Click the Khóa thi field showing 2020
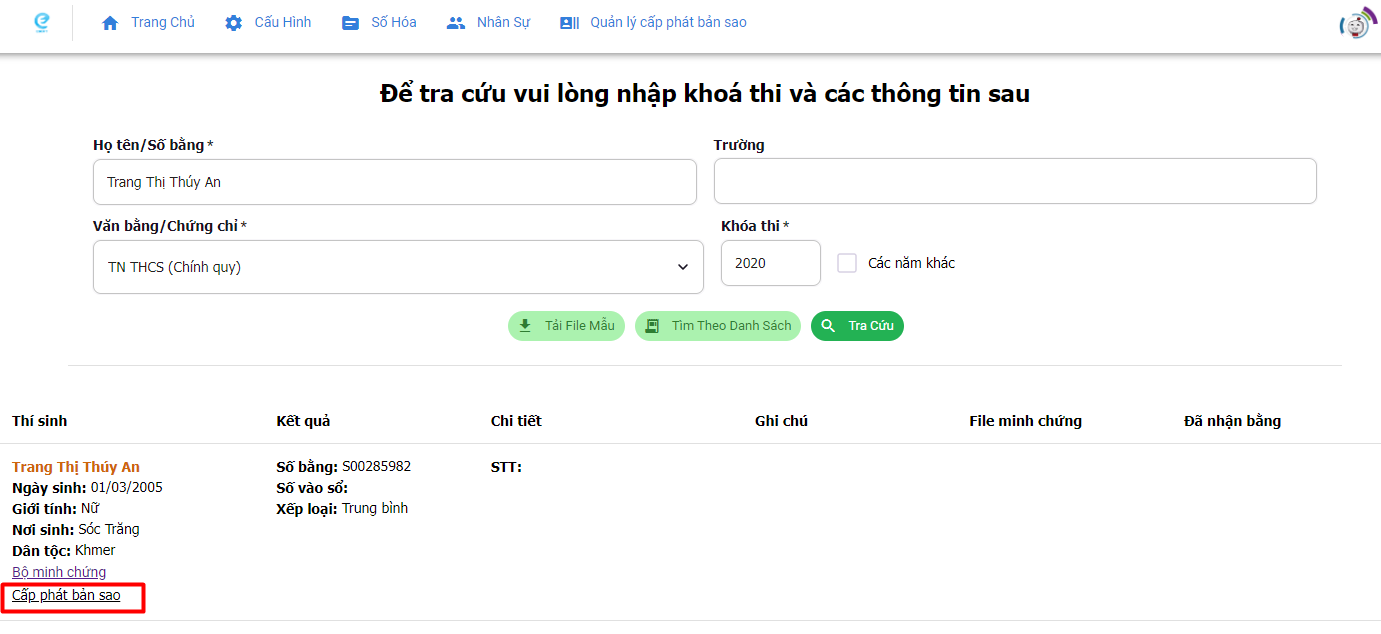 pyautogui.click(x=770, y=263)
